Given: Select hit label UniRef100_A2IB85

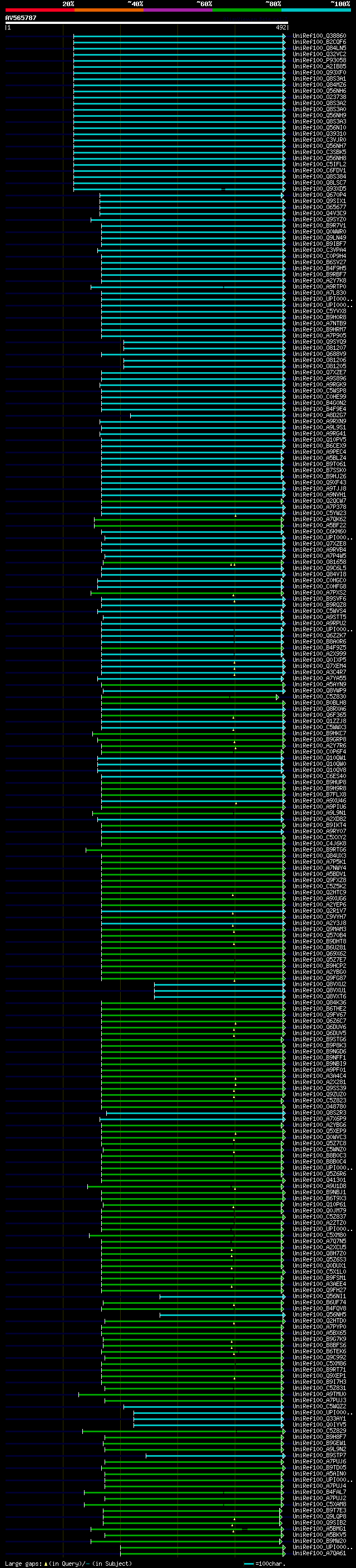Looking at the screenshot, I should click(x=319, y=66).
